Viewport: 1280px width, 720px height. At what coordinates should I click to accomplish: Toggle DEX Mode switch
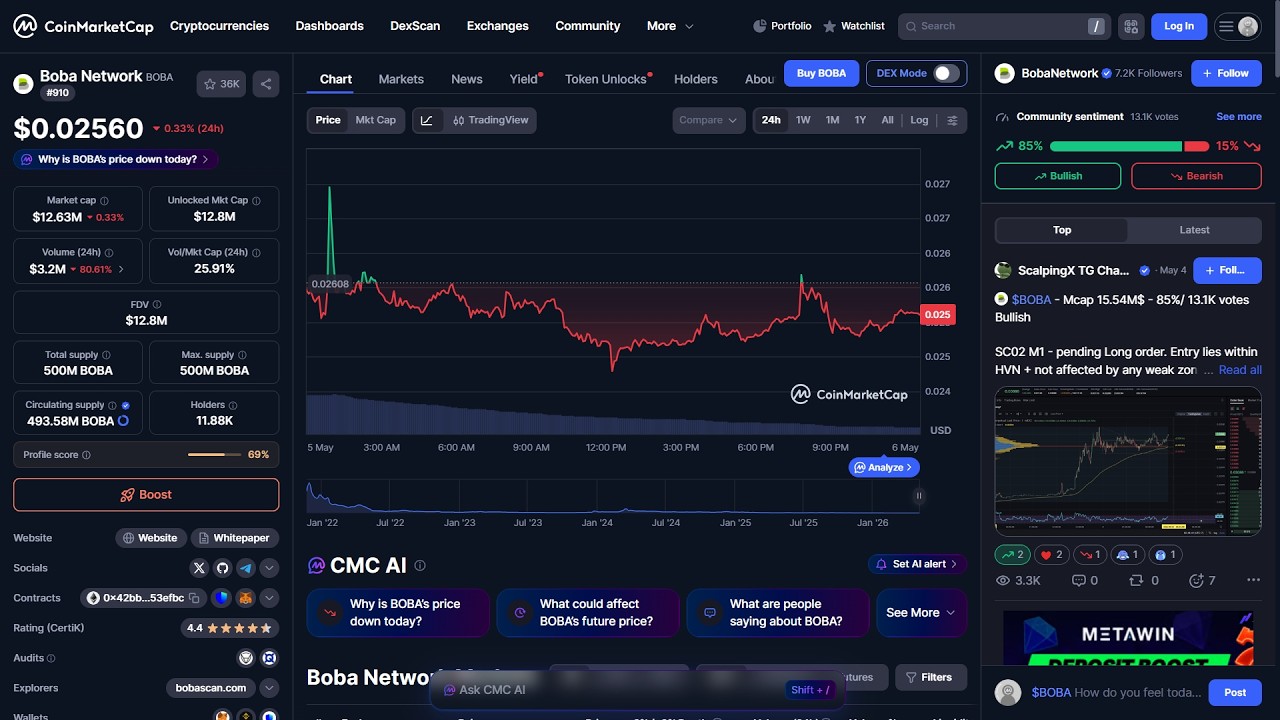(946, 73)
